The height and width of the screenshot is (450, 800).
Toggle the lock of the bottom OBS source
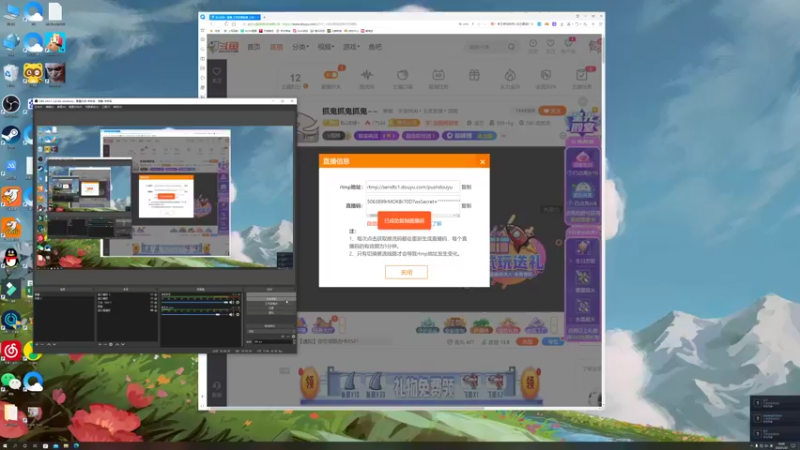click(156, 310)
